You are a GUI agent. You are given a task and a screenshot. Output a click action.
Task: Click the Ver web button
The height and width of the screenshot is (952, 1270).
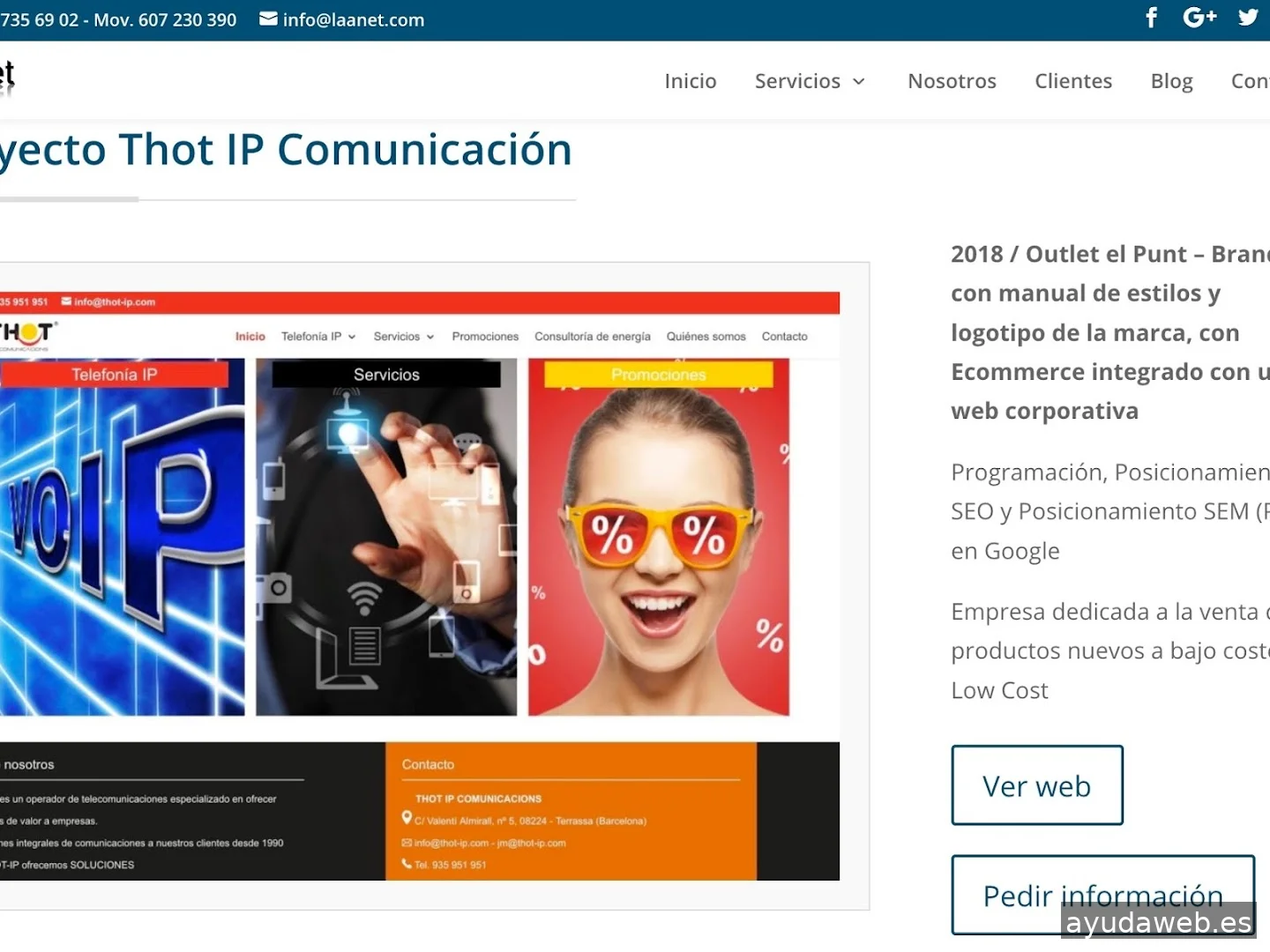(1037, 785)
